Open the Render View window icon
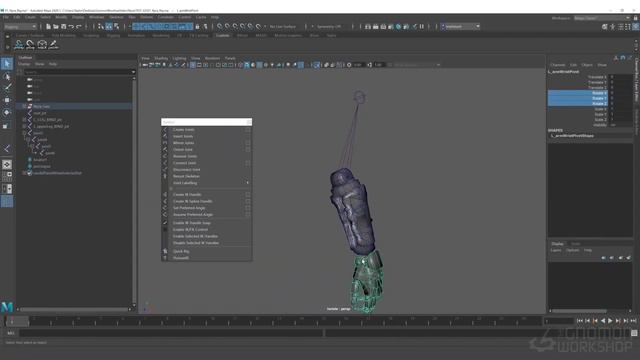 (x=368, y=27)
